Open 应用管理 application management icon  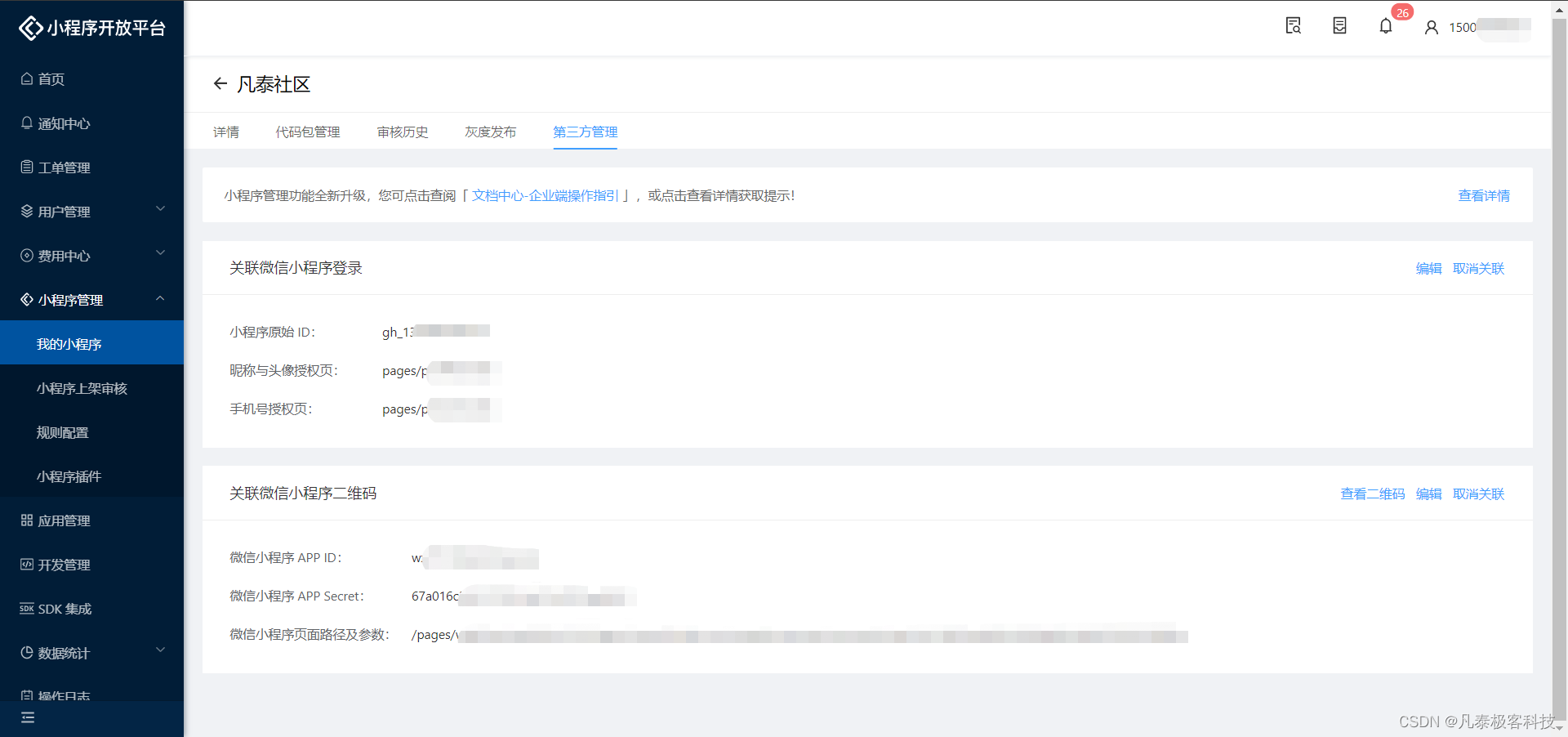[x=27, y=520]
